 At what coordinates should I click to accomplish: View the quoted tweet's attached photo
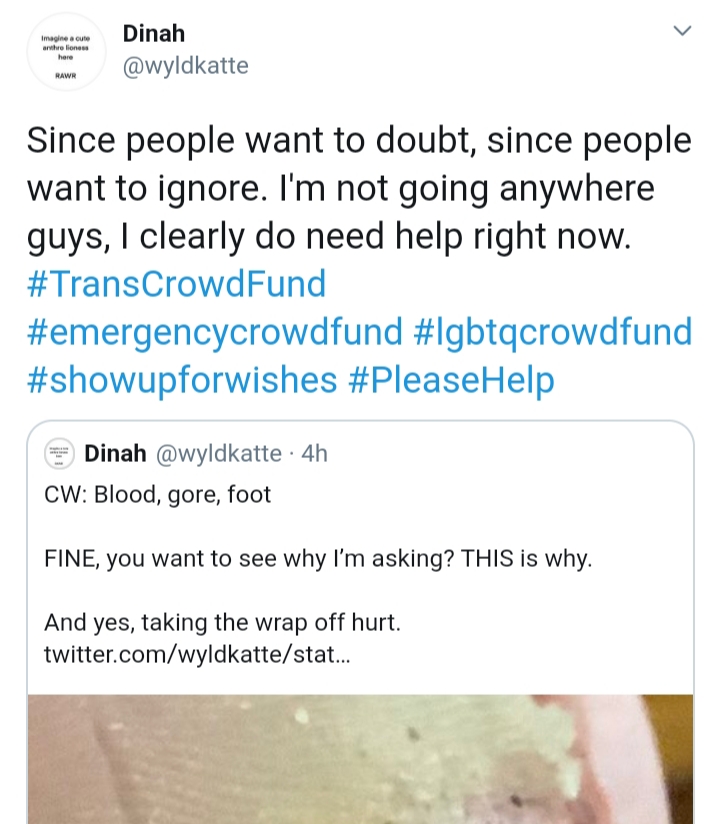[x=360, y=759]
